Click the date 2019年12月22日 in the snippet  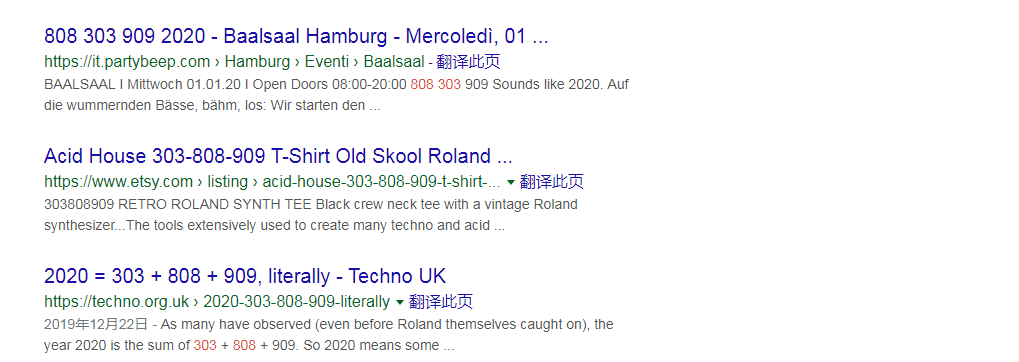coord(96,324)
